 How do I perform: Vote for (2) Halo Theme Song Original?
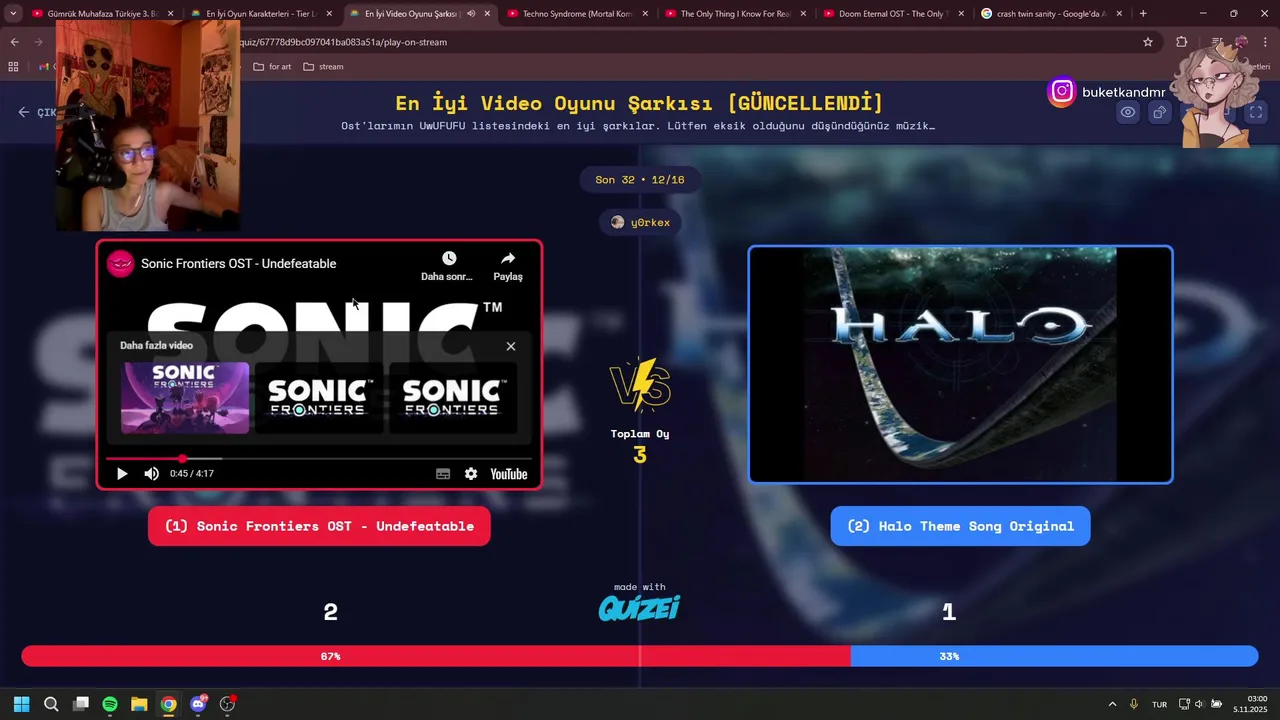coord(960,526)
